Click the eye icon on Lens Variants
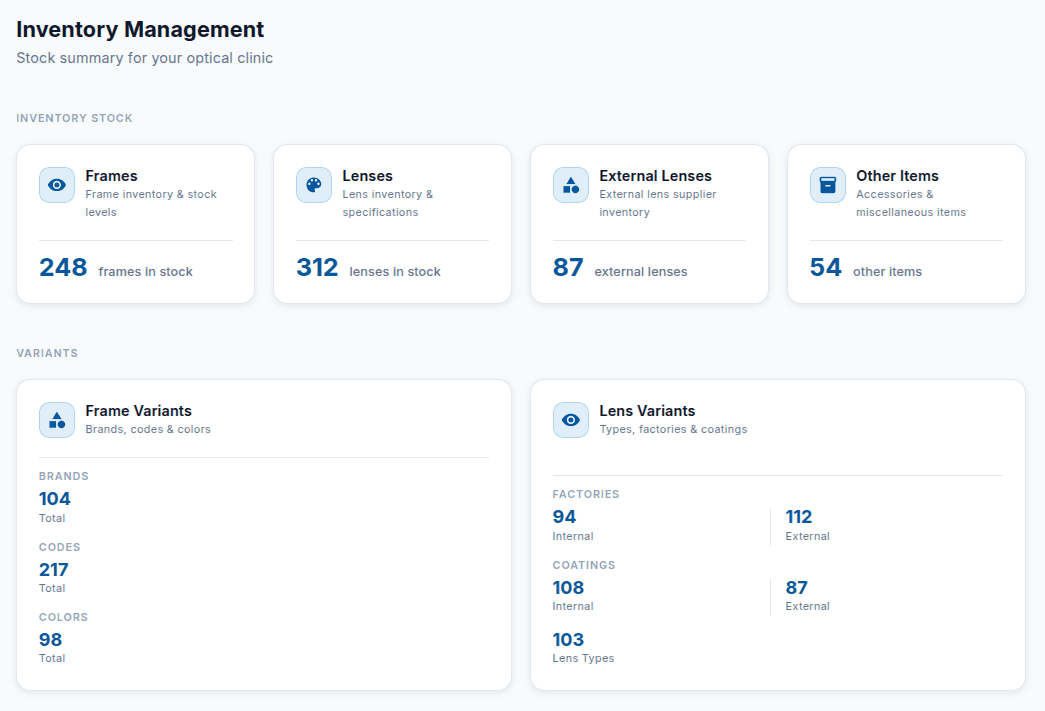The height and width of the screenshot is (711, 1045). tap(570, 420)
